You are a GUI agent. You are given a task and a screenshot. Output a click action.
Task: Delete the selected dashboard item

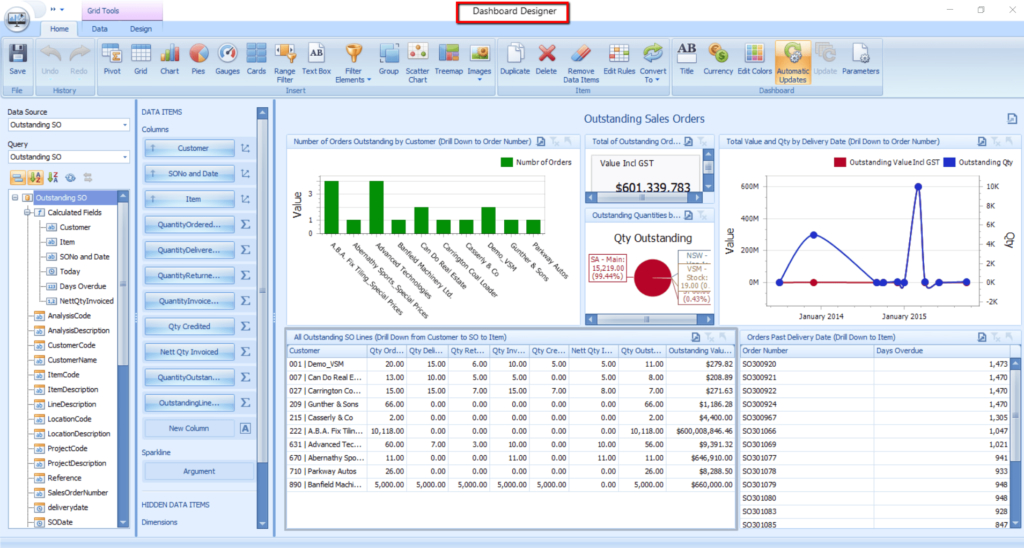click(546, 58)
